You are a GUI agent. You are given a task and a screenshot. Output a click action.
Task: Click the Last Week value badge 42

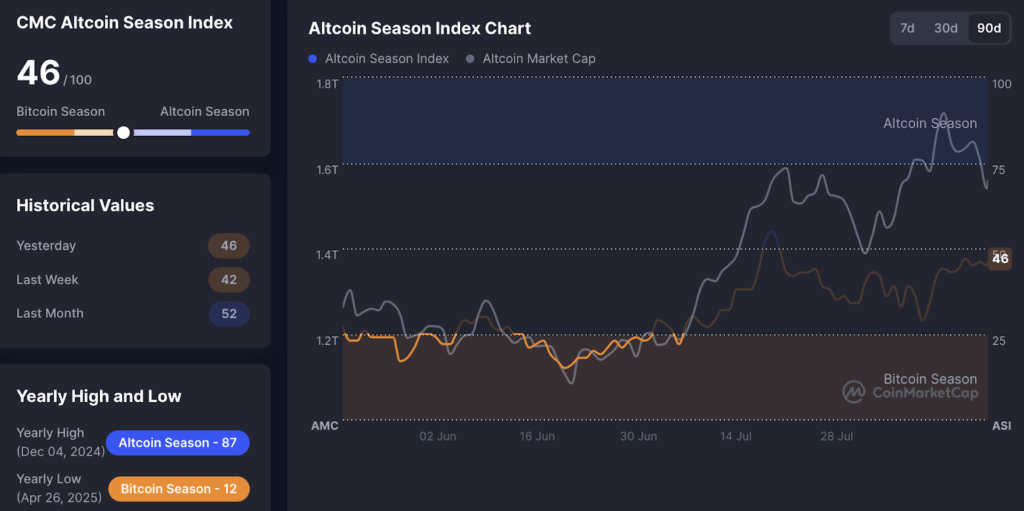[228, 280]
